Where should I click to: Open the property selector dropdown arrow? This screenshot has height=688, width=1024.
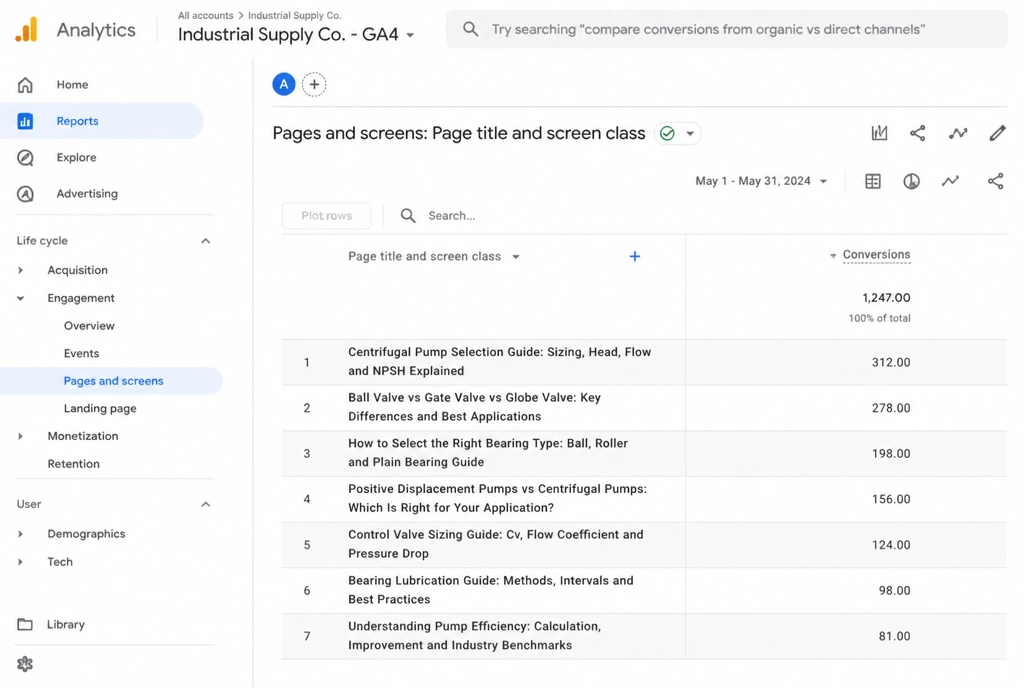tap(410, 35)
